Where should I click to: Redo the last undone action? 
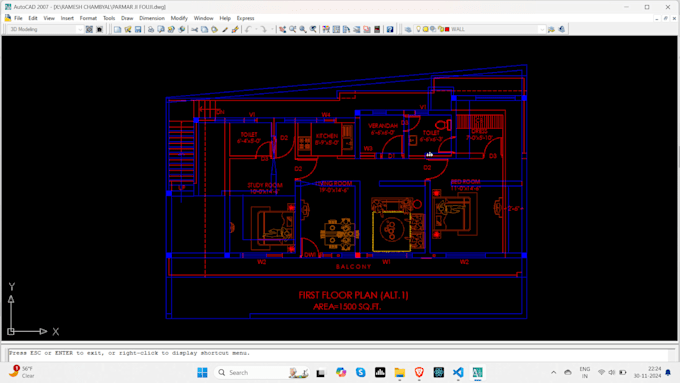click(264, 29)
